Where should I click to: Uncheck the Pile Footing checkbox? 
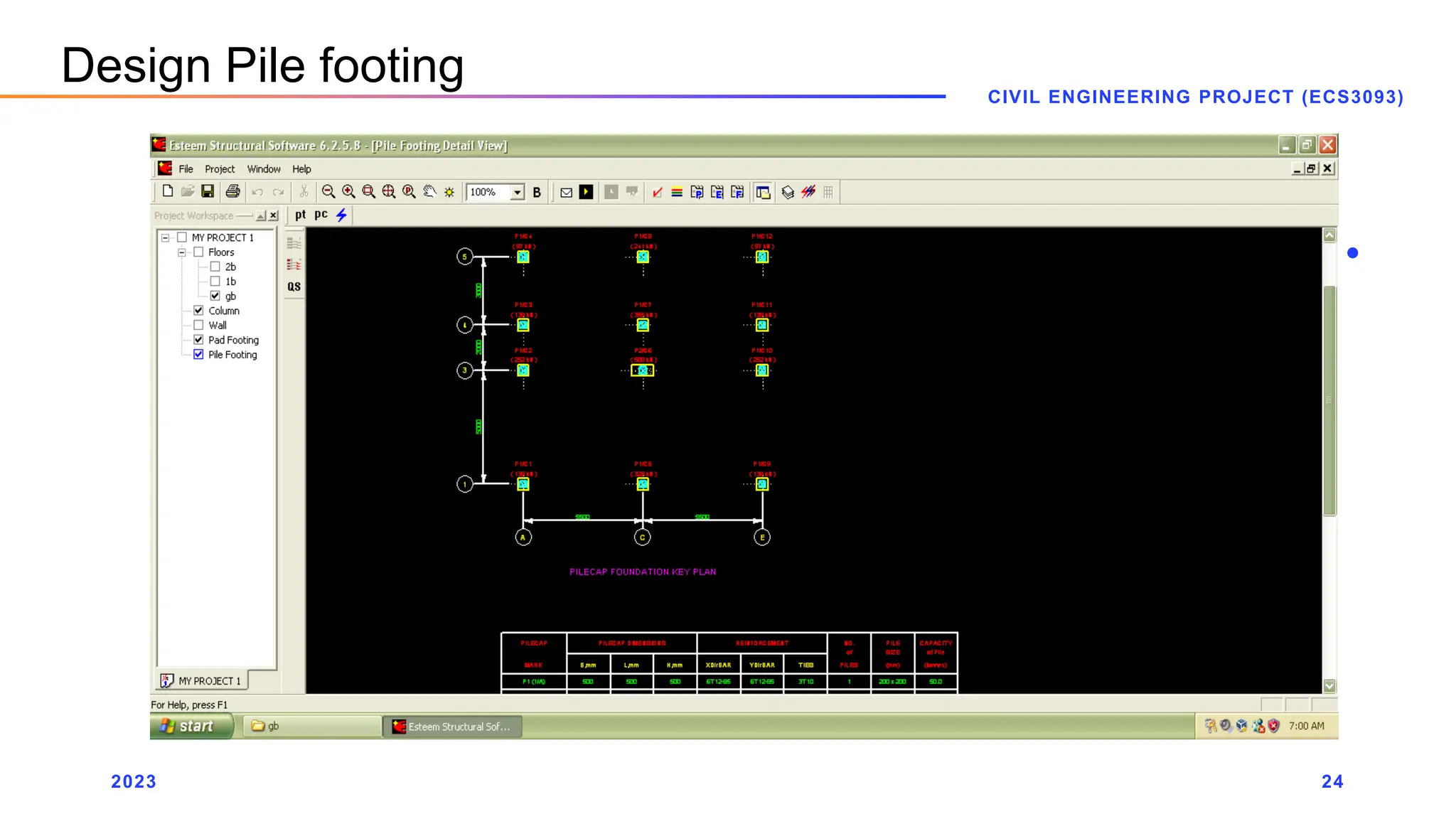pos(198,354)
